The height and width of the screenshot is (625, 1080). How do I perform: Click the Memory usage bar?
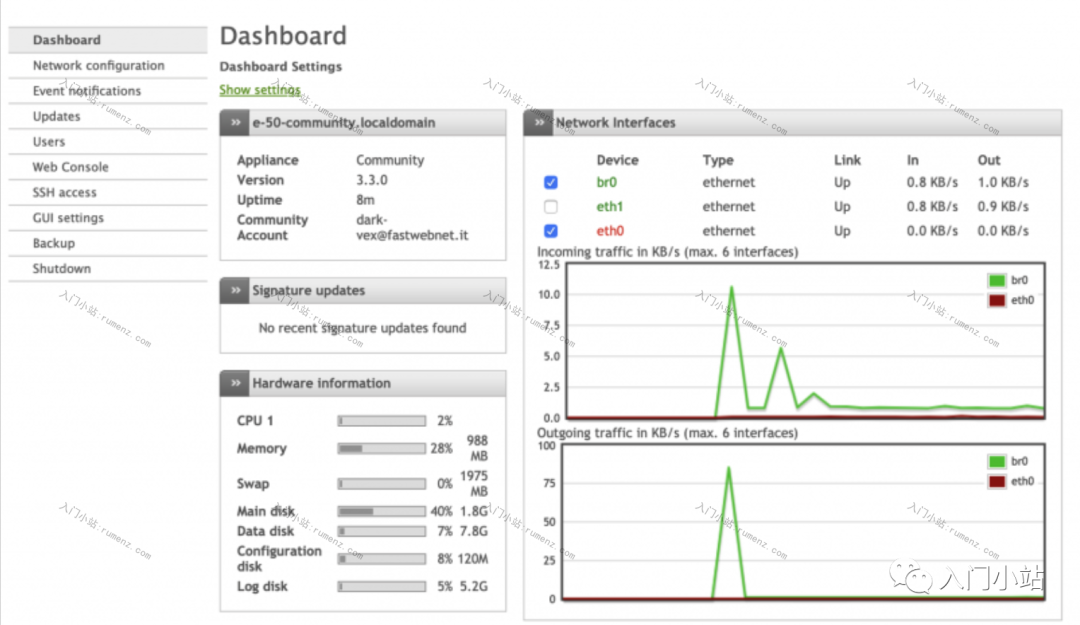click(x=382, y=449)
